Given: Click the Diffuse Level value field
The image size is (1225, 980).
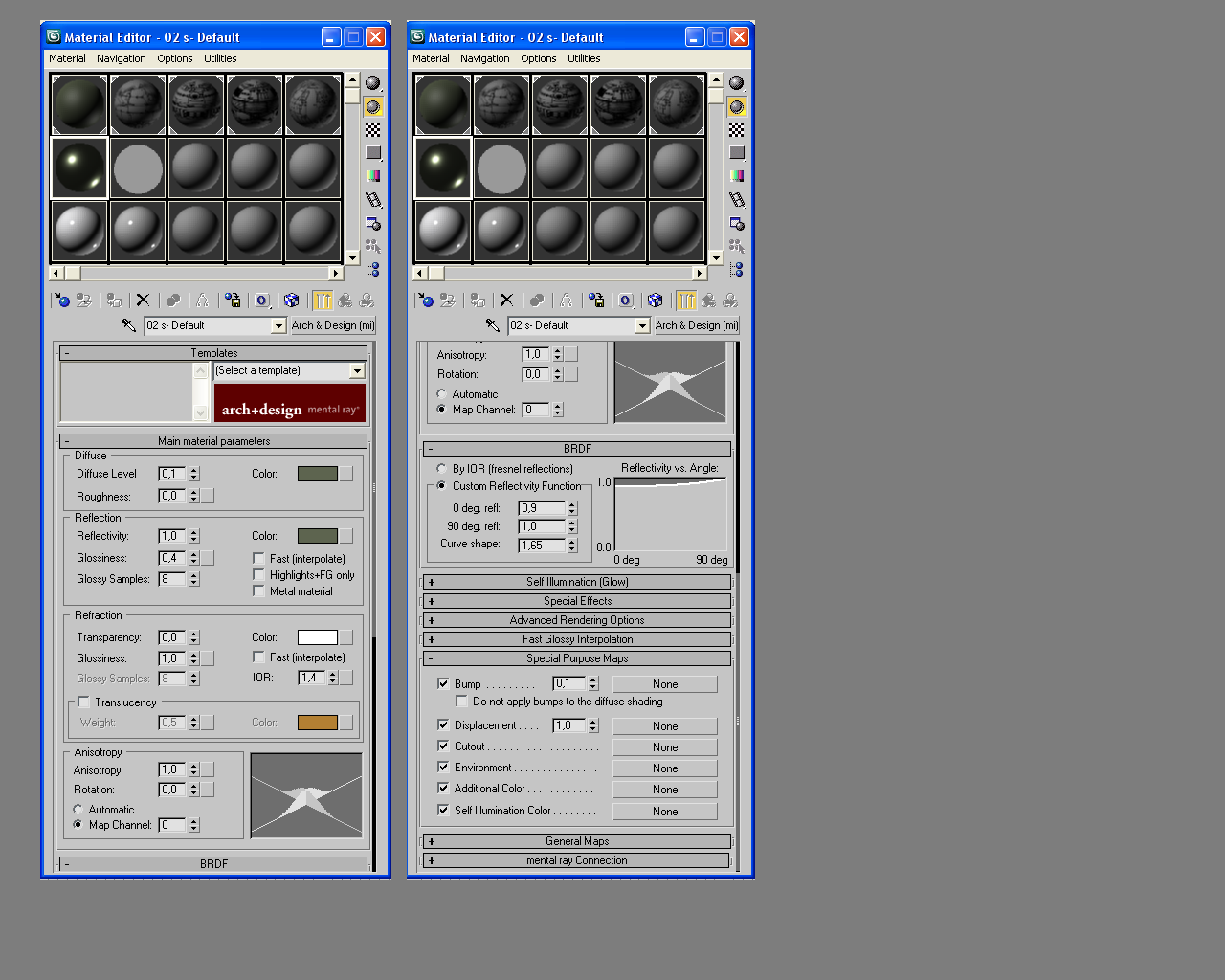Looking at the screenshot, I should (x=172, y=474).
